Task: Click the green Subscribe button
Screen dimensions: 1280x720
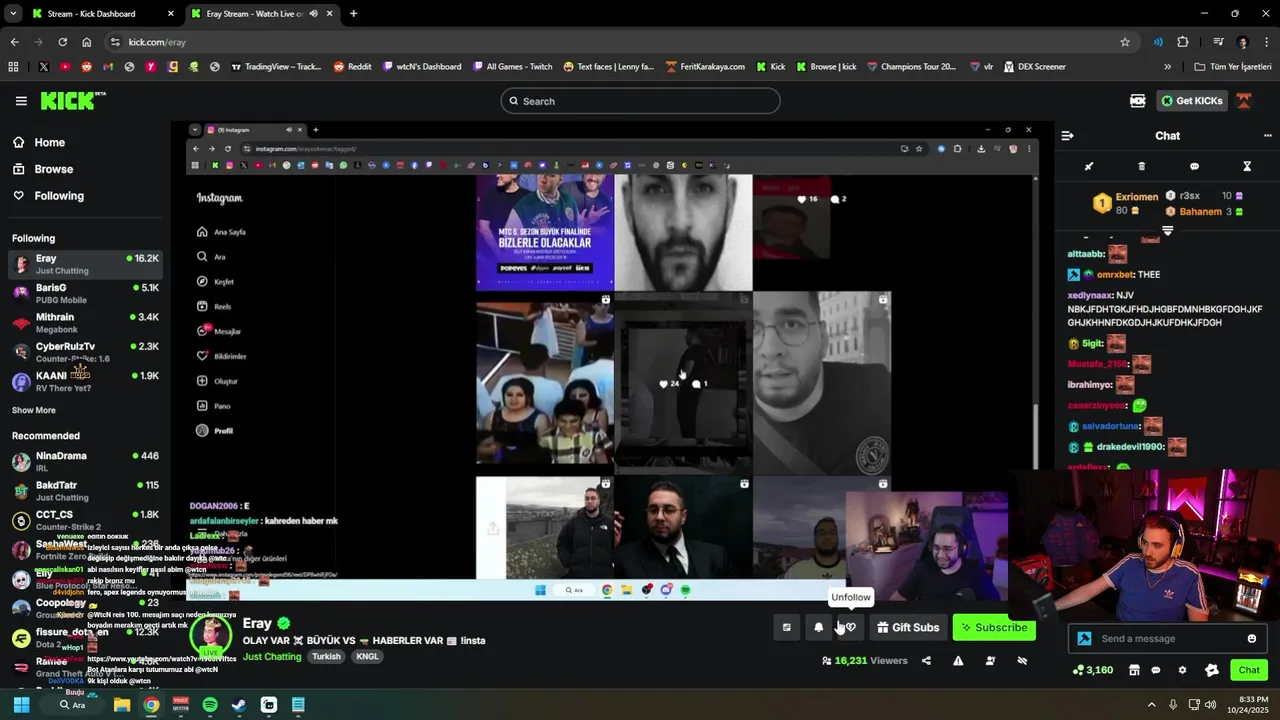Action: [994, 627]
